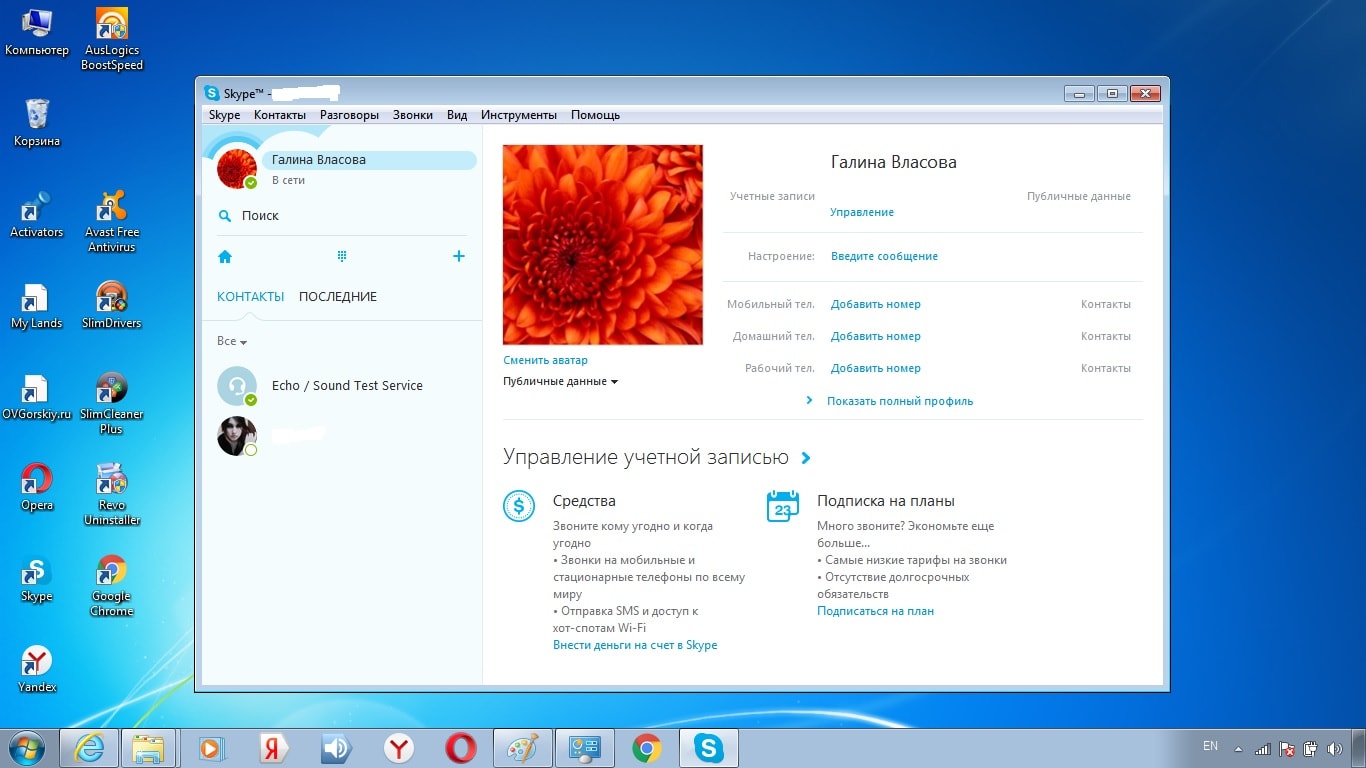Click arrow next to Управление учетной записью

[x=806, y=459]
